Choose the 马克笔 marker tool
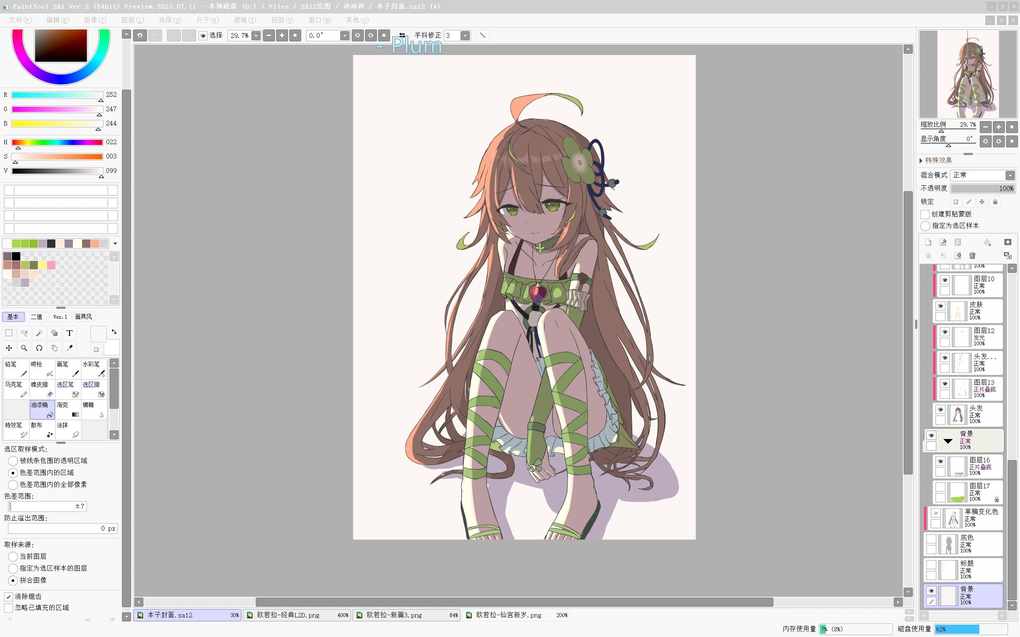The height and width of the screenshot is (637, 1020). 16,388
